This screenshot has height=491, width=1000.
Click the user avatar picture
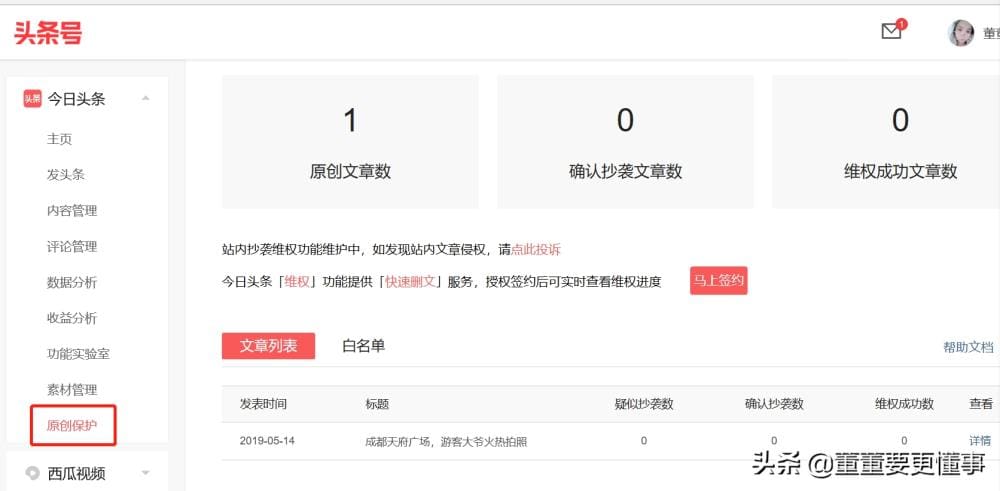pyautogui.click(x=961, y=33)
